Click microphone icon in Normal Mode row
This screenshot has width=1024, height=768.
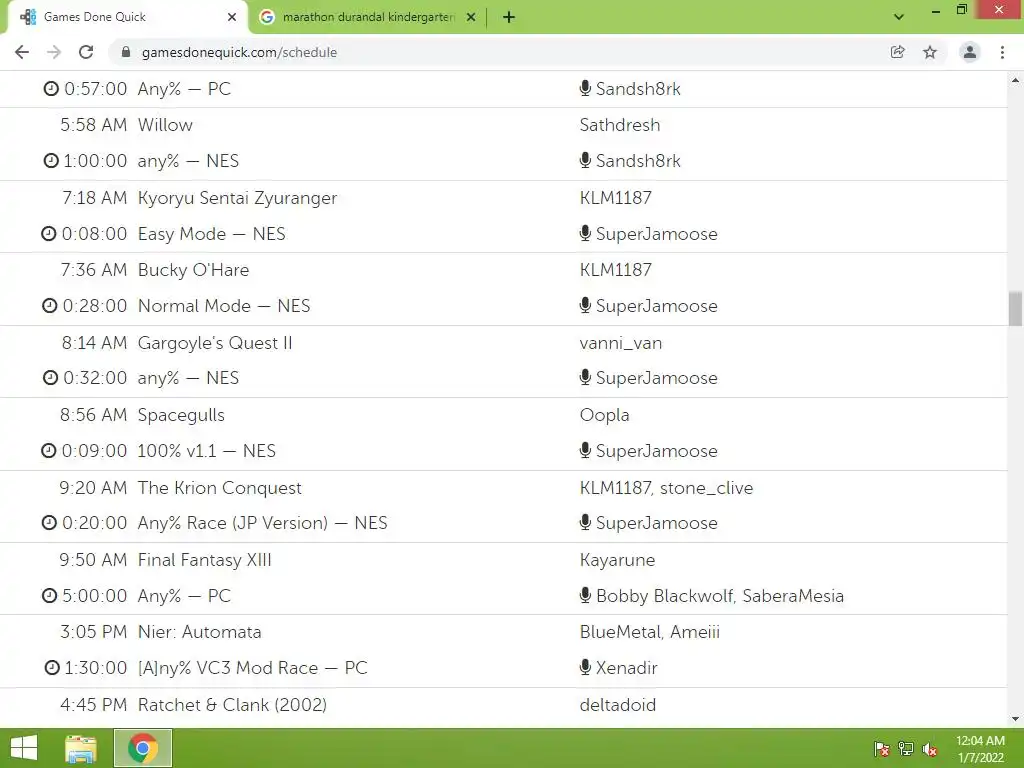click(585, 305)
